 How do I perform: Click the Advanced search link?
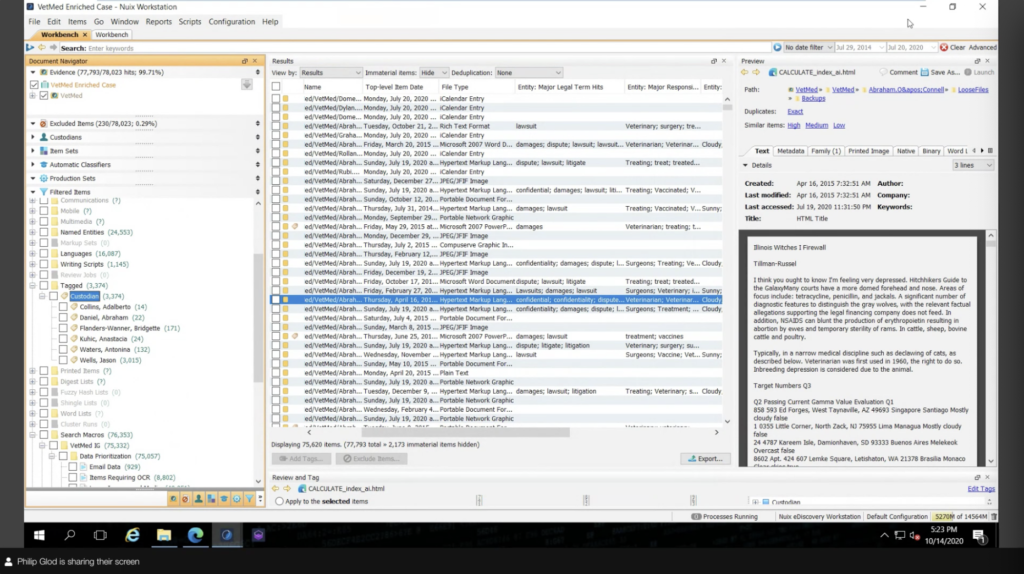(x=982, y=48)
